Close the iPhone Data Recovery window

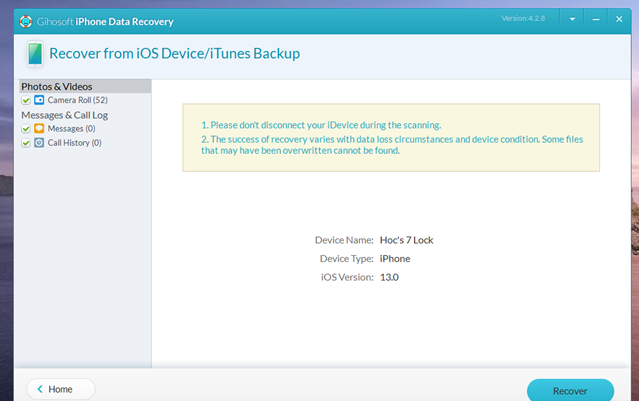[619, 19]
